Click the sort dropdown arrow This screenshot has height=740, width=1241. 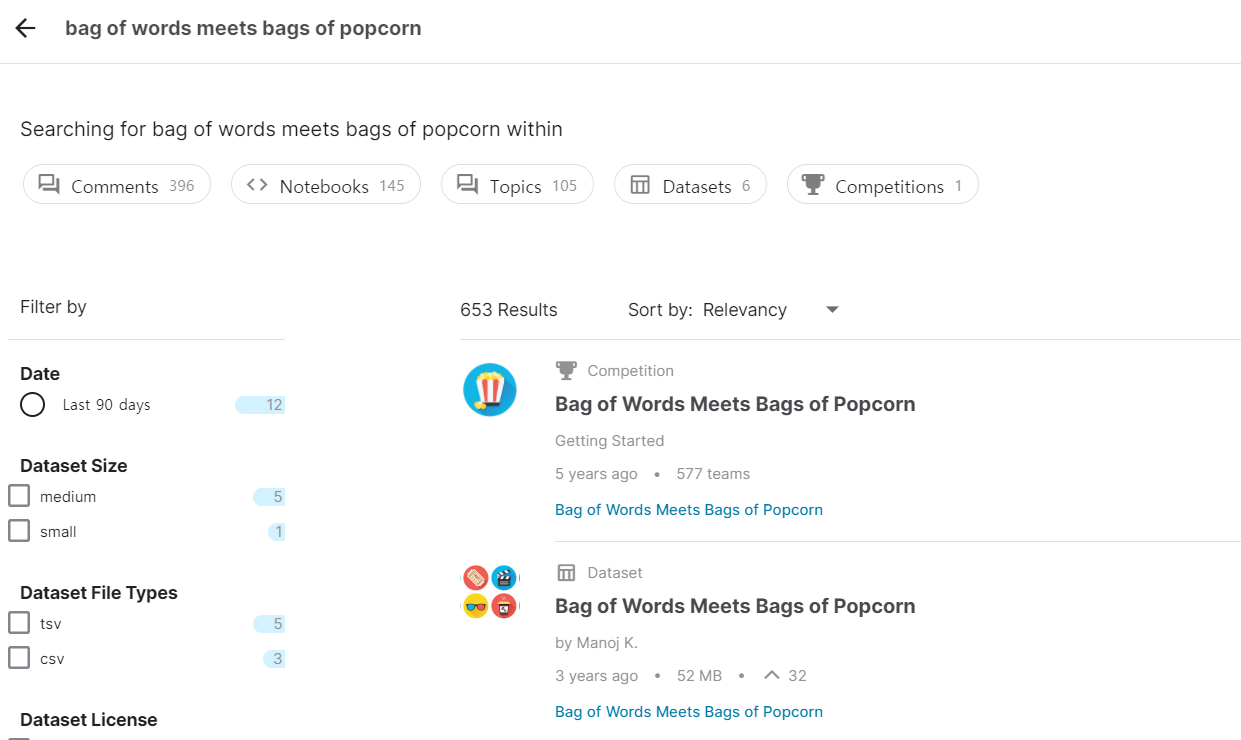click(x=832, y=310)
